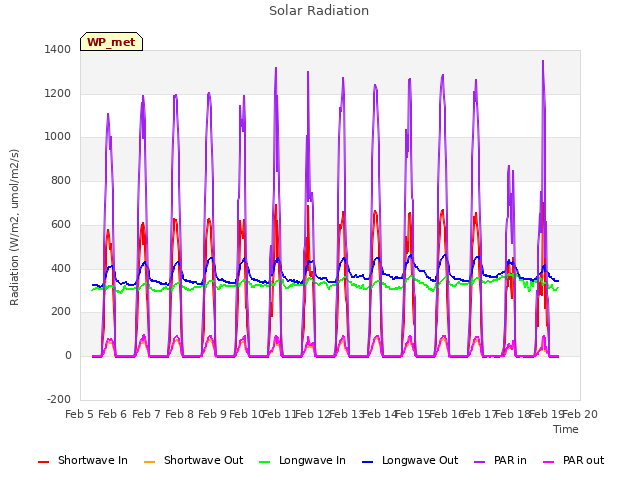
Task: Toggle the PAR in legend entry
Action: (x=500, y=460)
